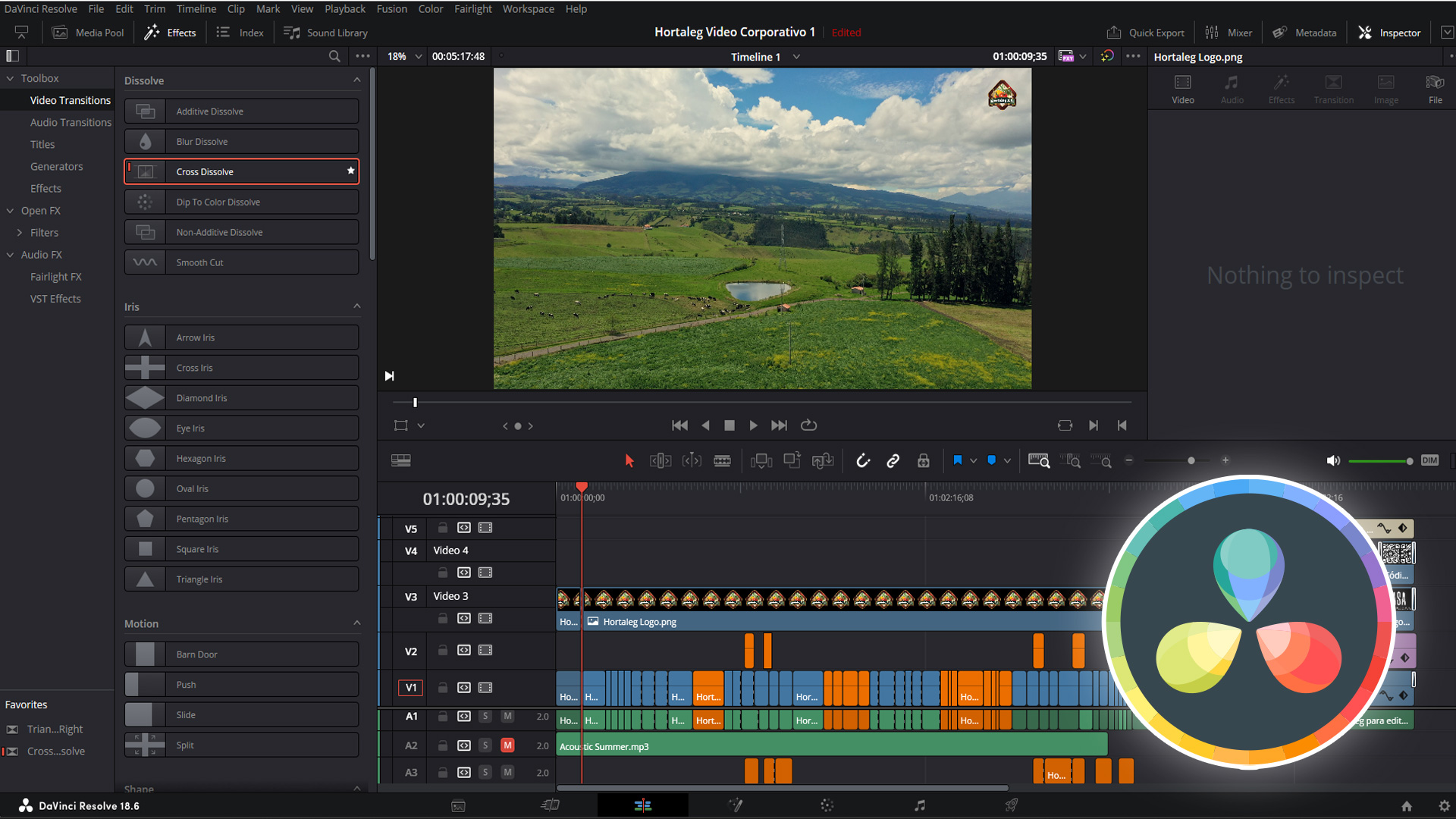Image resolution: width=1456 pixels, height=819 pixels.
Task: Open project settings gear icon
Action: (1444, 805)
